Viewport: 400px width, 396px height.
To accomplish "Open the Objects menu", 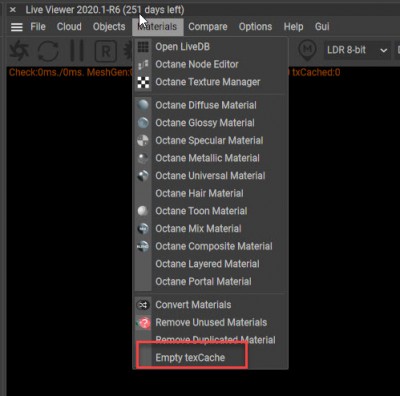I will [x=109, y=27].
